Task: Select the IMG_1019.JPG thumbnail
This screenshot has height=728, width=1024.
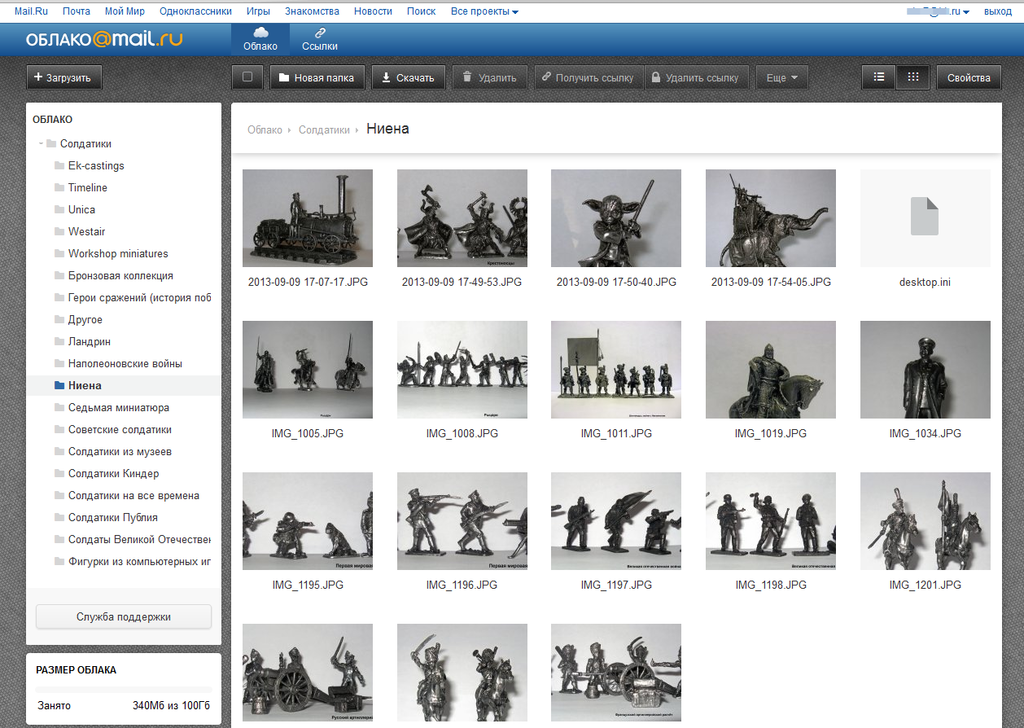Action: point(770,370)
